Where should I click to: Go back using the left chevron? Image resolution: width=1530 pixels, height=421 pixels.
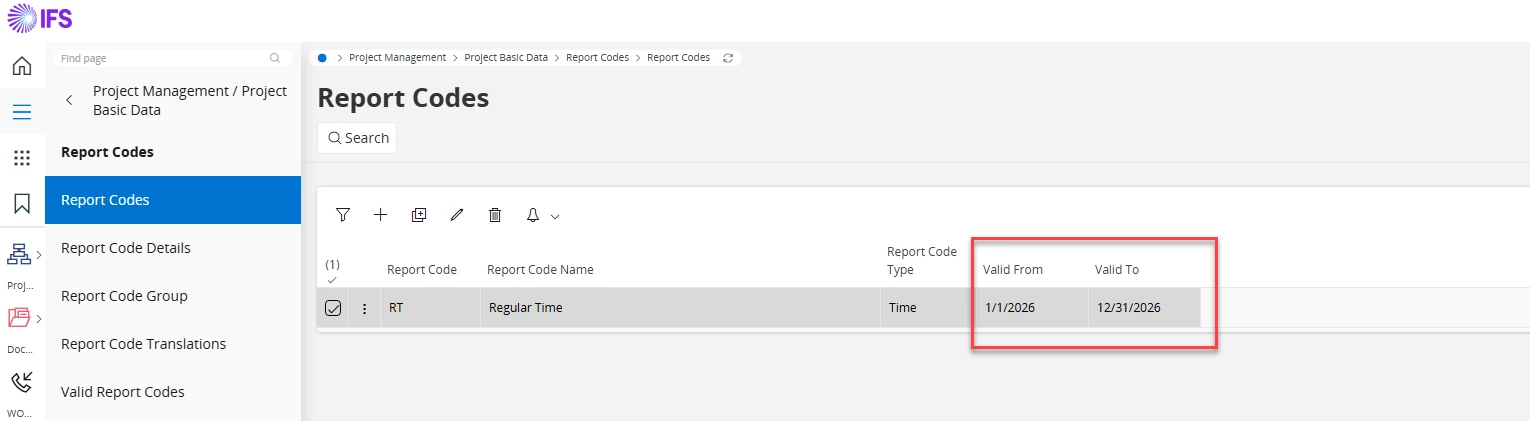click(69, 101)
